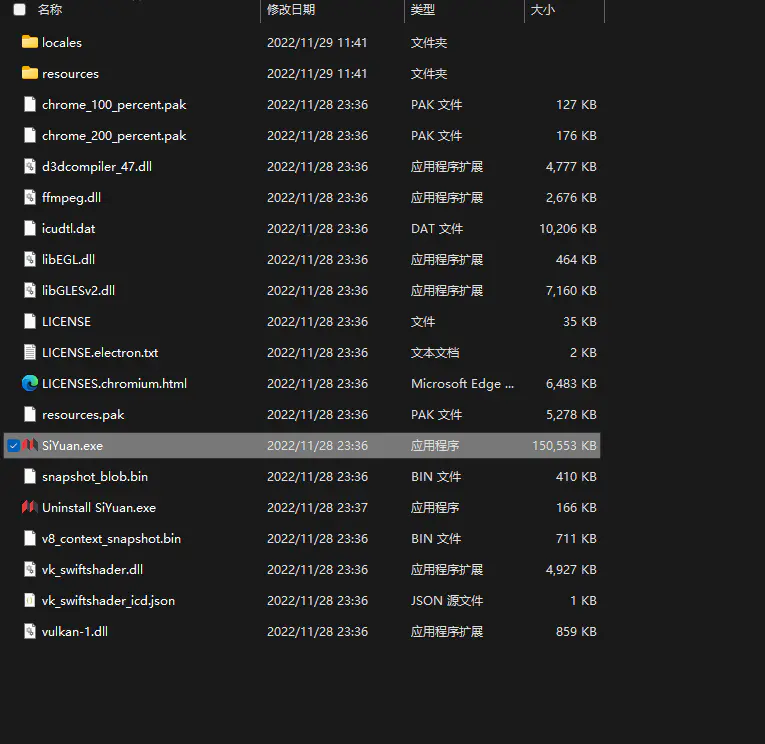The image size is (765, 744).
Task: Sort by 大小 column header
Action: 543,9
